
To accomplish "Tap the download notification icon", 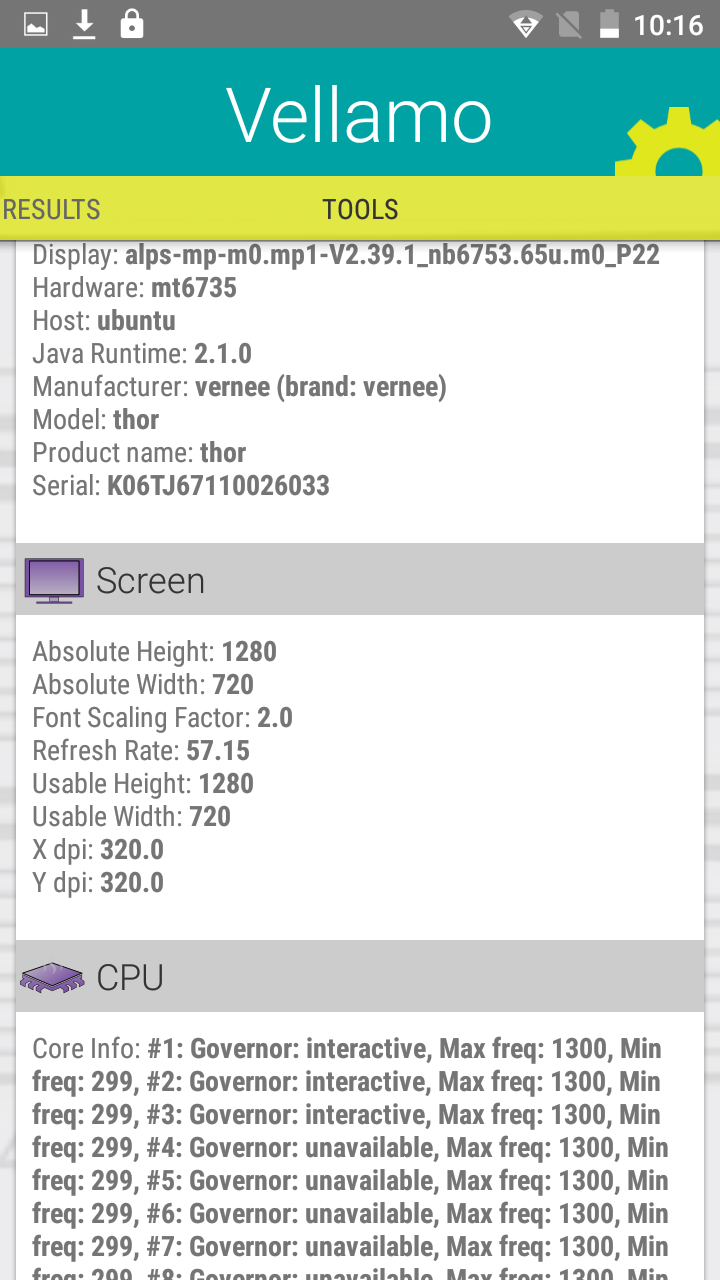I will (x=85, y=24).
